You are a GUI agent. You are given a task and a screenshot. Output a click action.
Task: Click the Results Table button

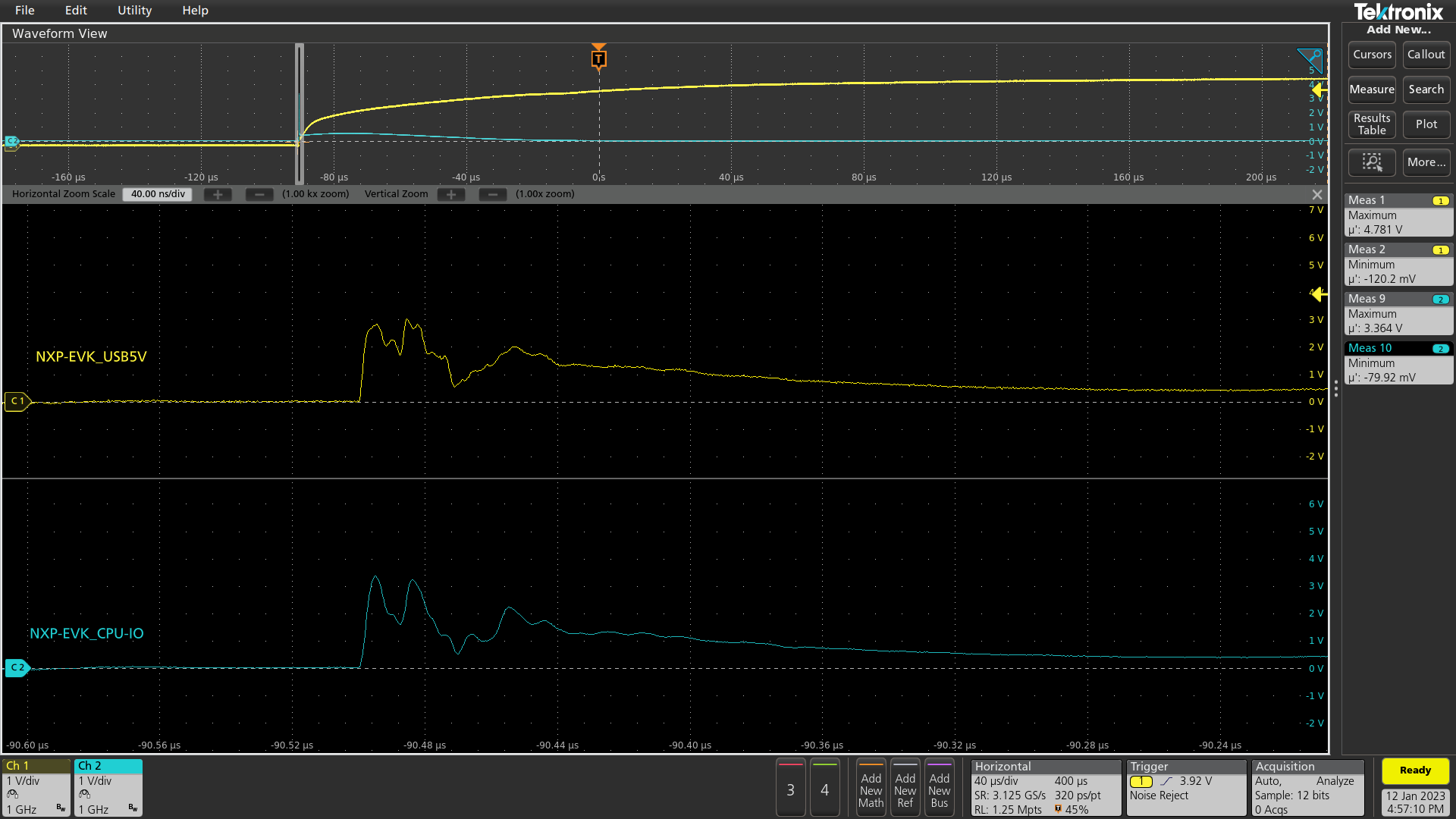pos(1371,124)
